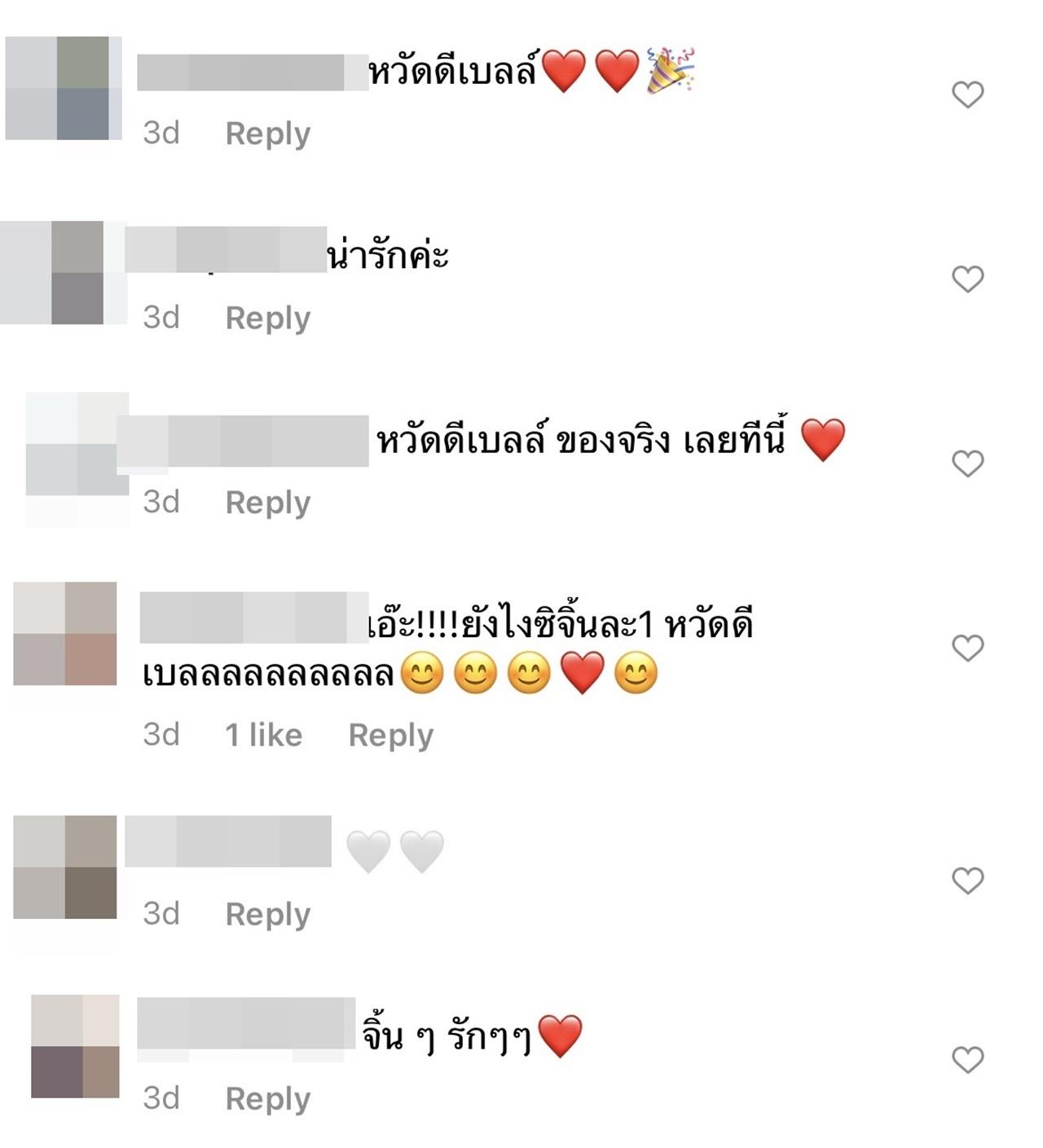
Task: Reply to the หวัดดีเบลล์ party popper comment
Action: pos(268,134)
